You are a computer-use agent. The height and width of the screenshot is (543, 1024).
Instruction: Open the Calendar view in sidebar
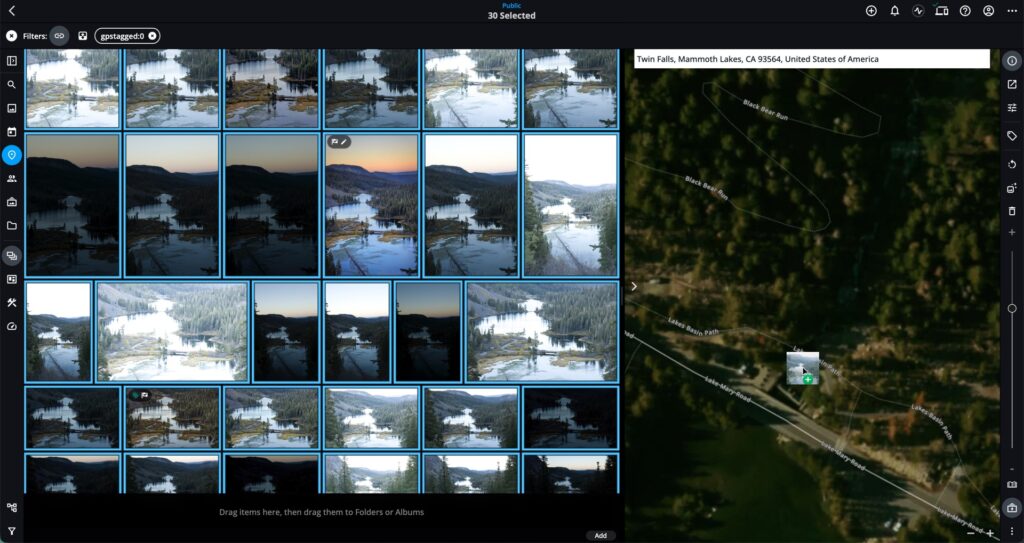tap(12, 131)
